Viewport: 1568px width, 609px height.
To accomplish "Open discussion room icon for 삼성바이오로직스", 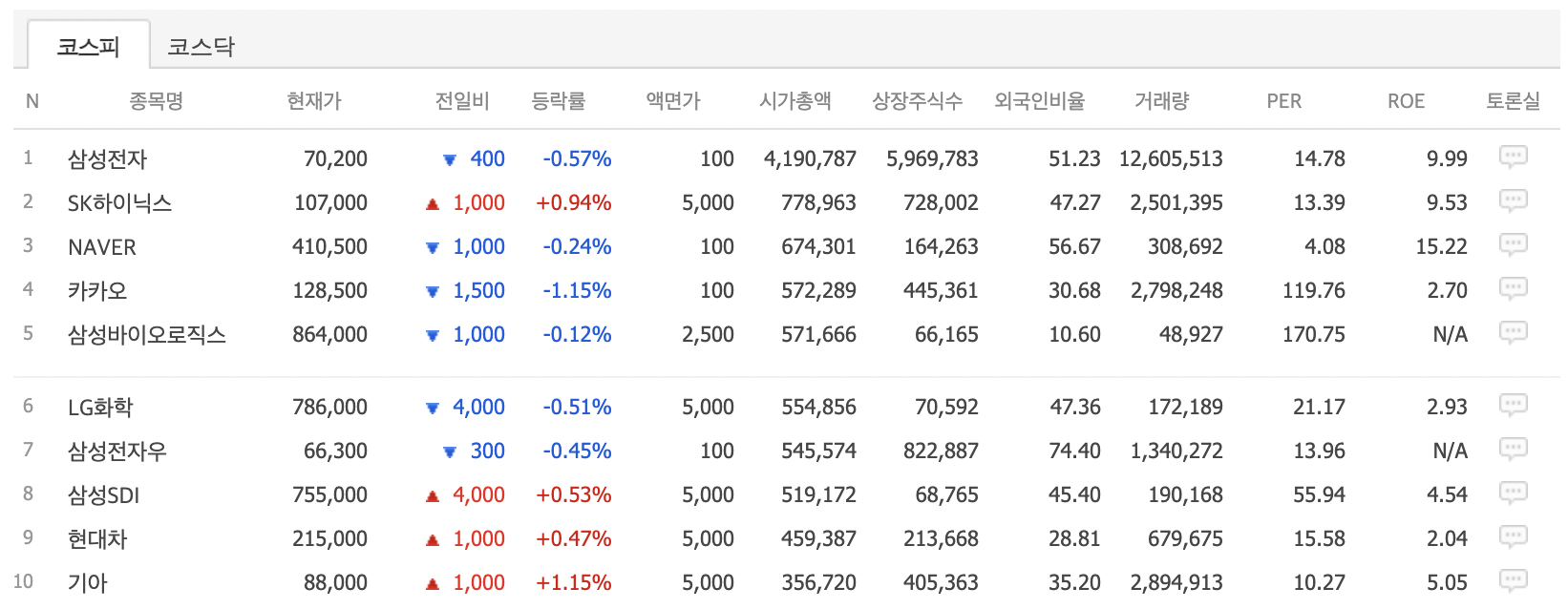I will (x=1513, y=333).
